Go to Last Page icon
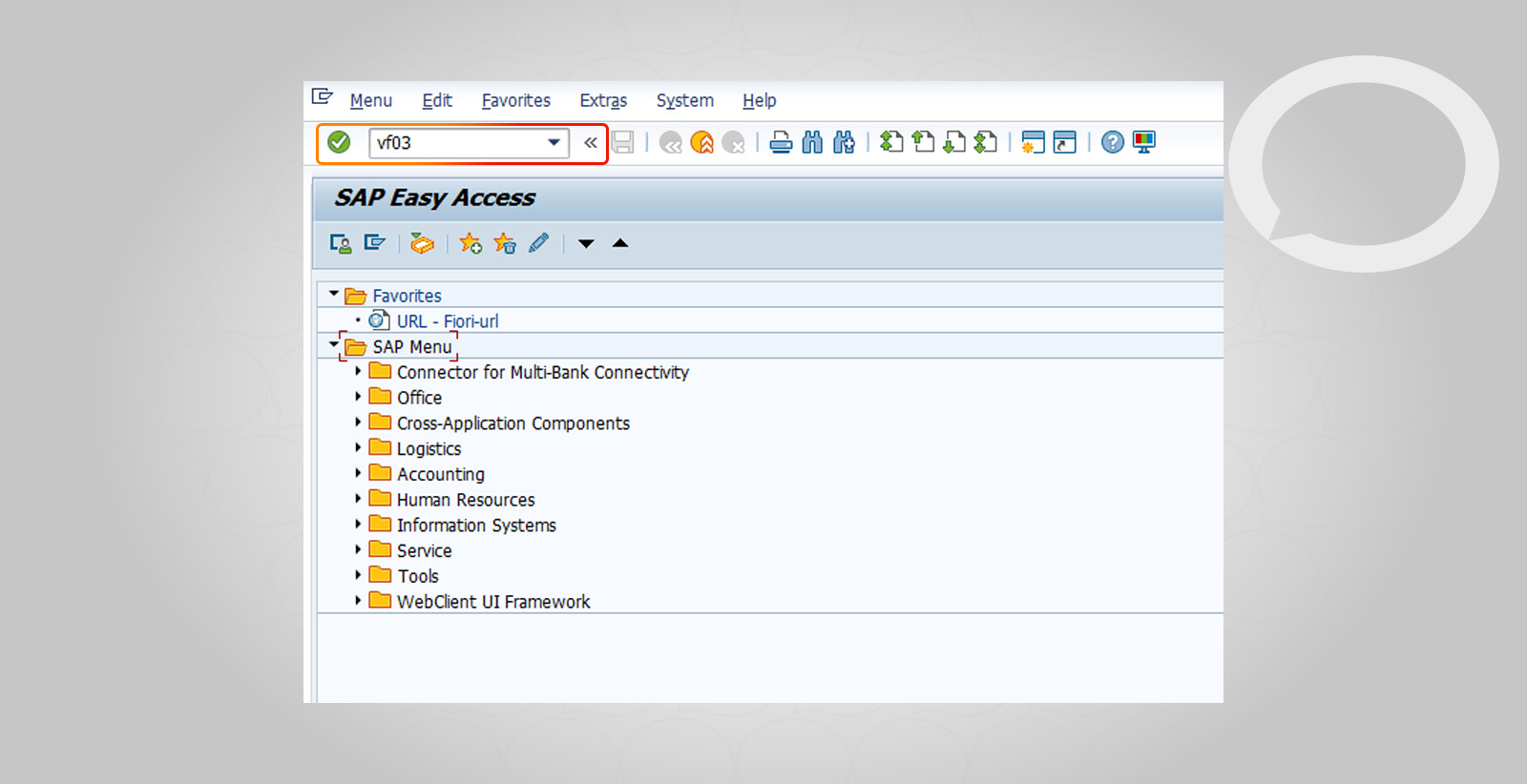Screen dimensions: 1527x784 coord(986,142)
